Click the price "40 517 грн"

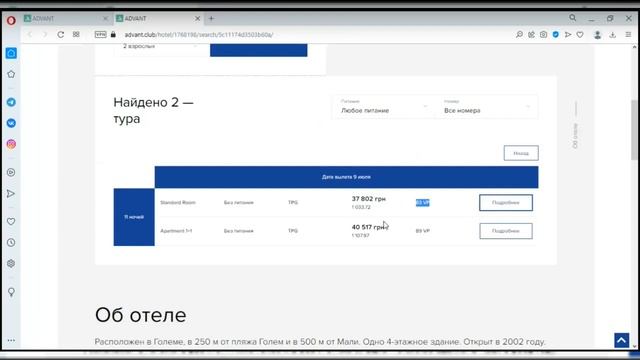coord(369,227)
